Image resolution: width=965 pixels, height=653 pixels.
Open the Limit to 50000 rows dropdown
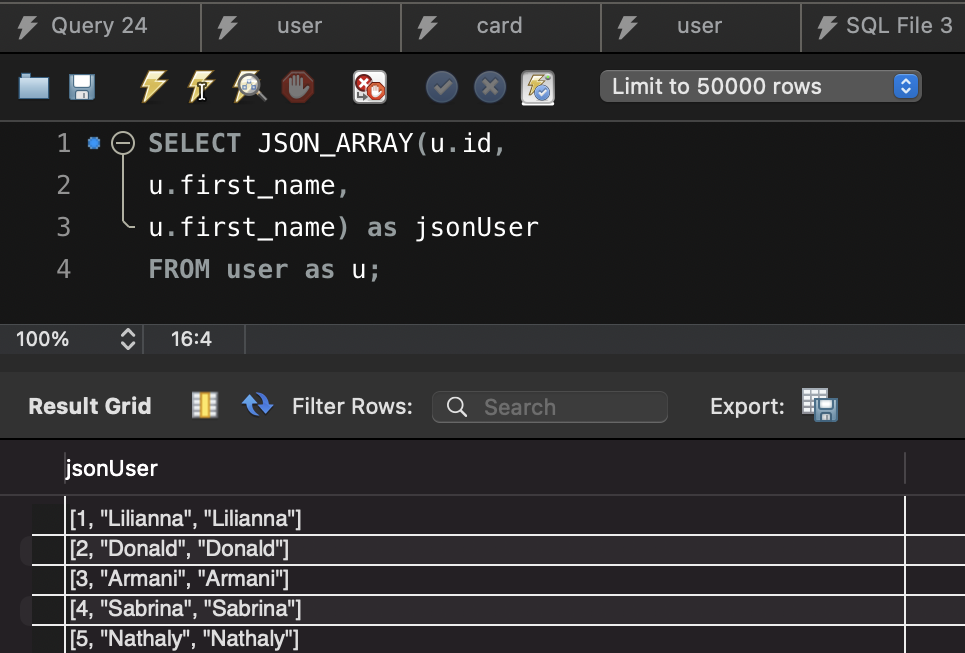pyautogui.click(x=761, y=86)
